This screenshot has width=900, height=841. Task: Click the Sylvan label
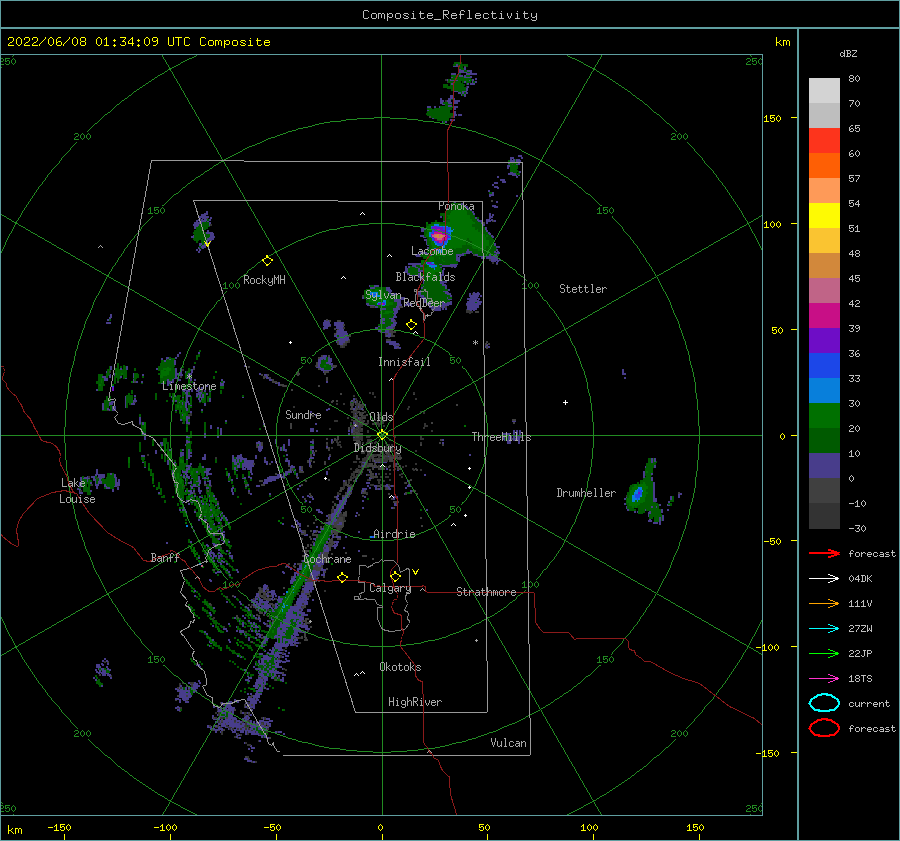coord(383,295)
